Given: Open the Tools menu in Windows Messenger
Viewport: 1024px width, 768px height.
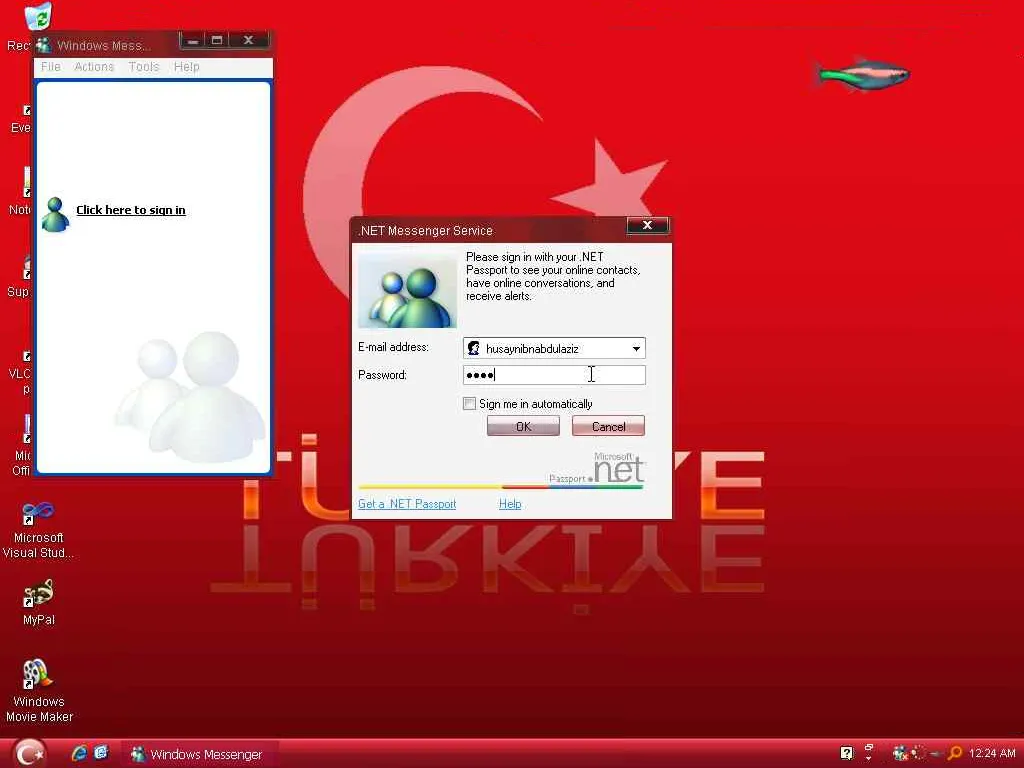Looking at the screenshot, I should (144, 67).
